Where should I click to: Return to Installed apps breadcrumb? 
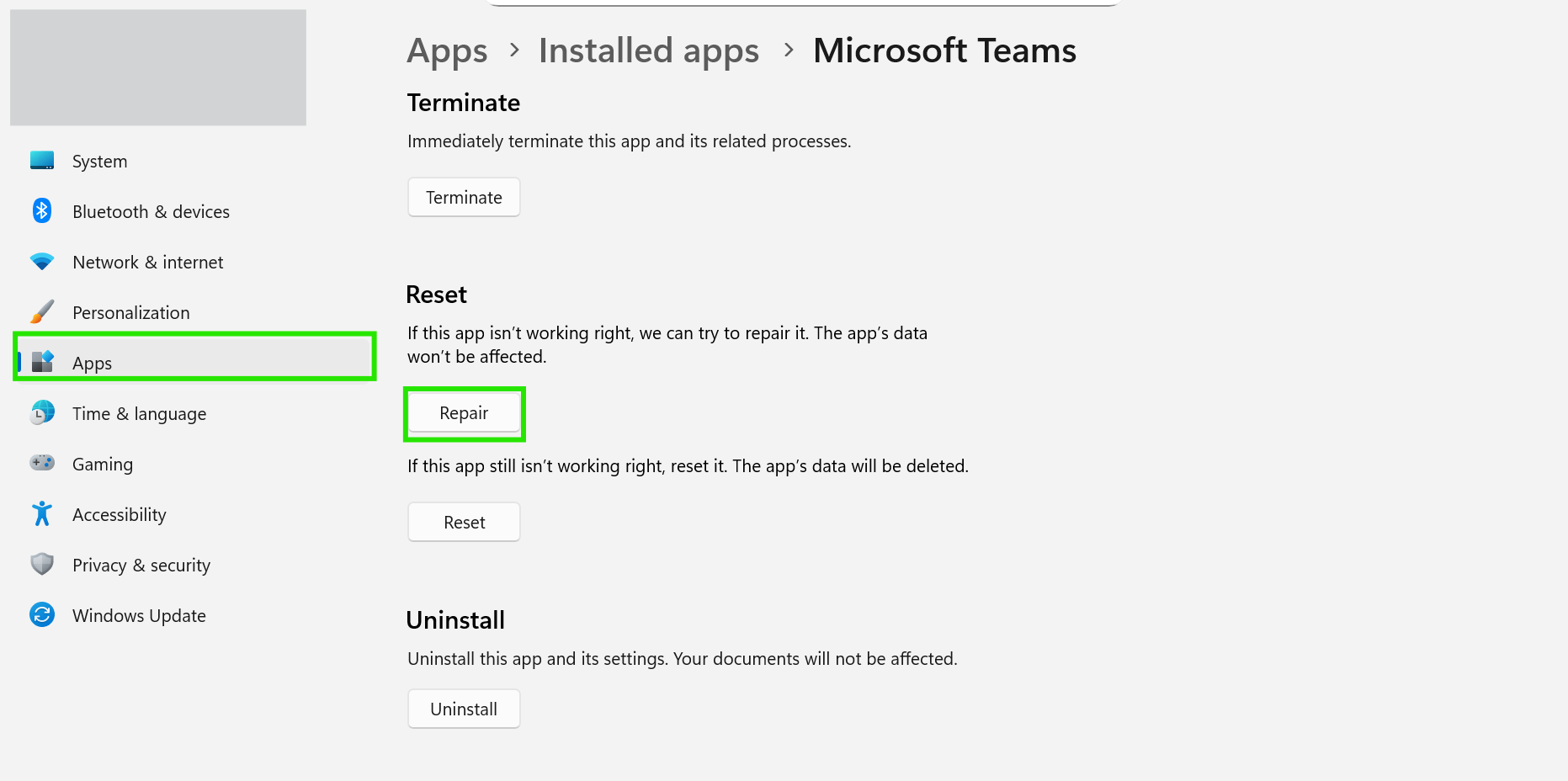pos(649,51)
